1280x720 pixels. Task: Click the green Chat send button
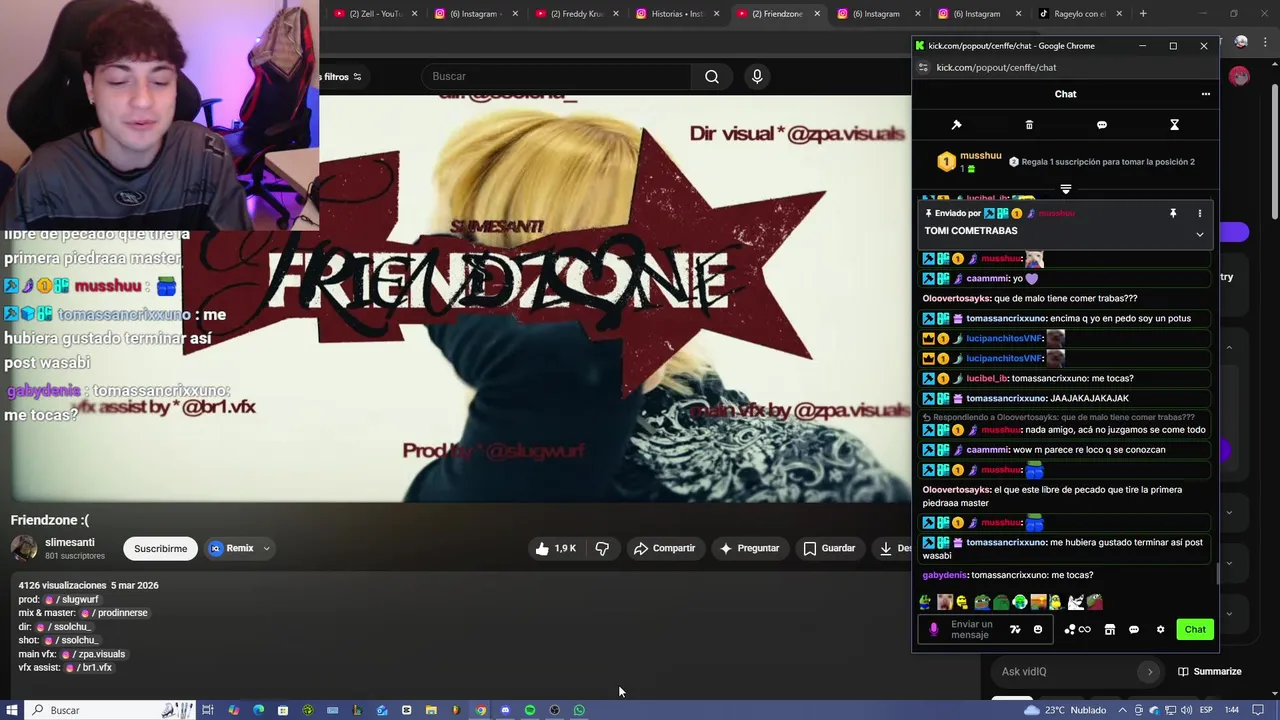(x=1195, y=629)
